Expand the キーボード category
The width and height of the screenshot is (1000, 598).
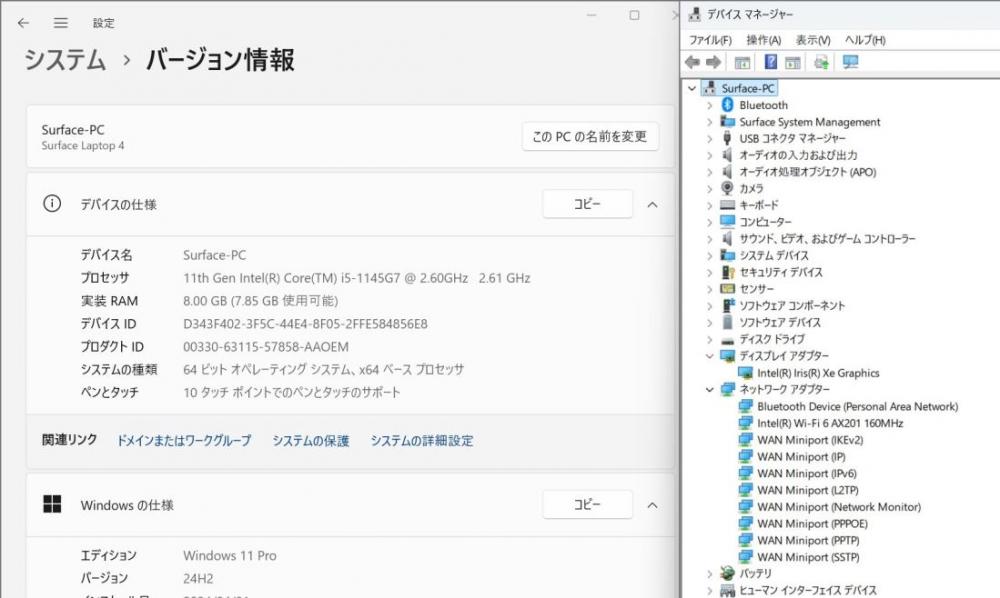point(710,205)
